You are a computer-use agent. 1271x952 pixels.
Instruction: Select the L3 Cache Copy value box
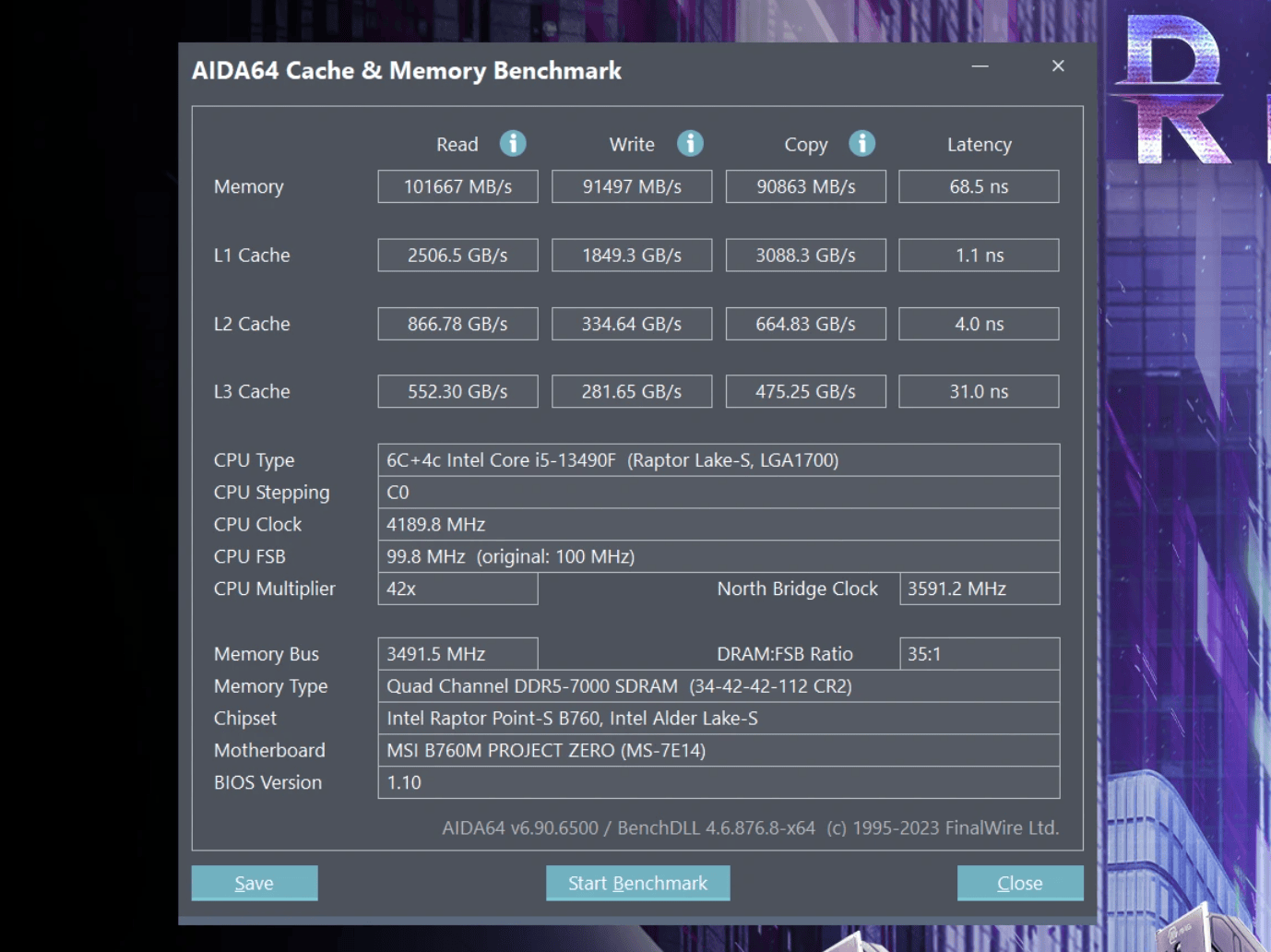click(805, 391)
